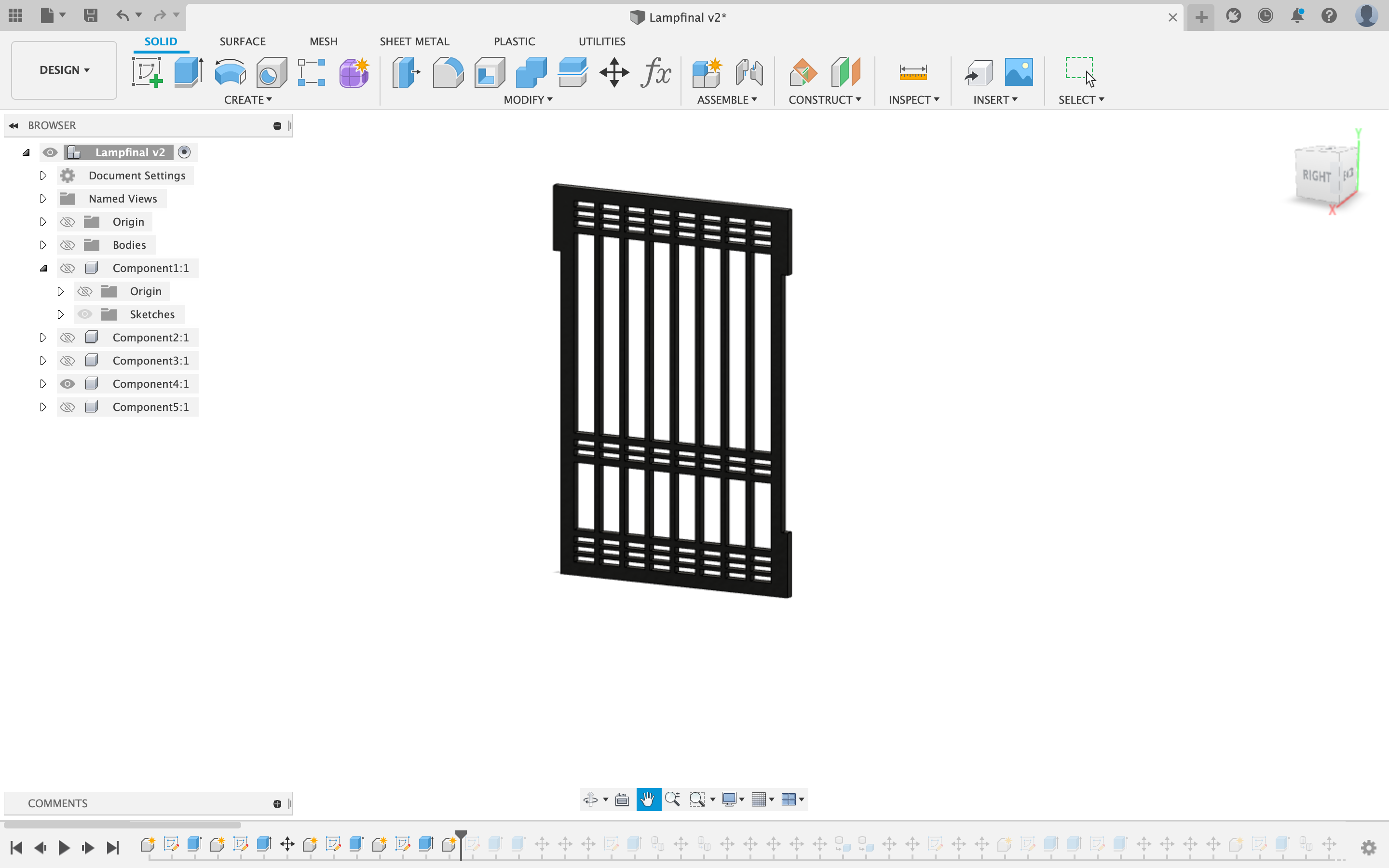Toggle visibility of Bodies folder
The image size is (1389, 868).
click(67, 244)
